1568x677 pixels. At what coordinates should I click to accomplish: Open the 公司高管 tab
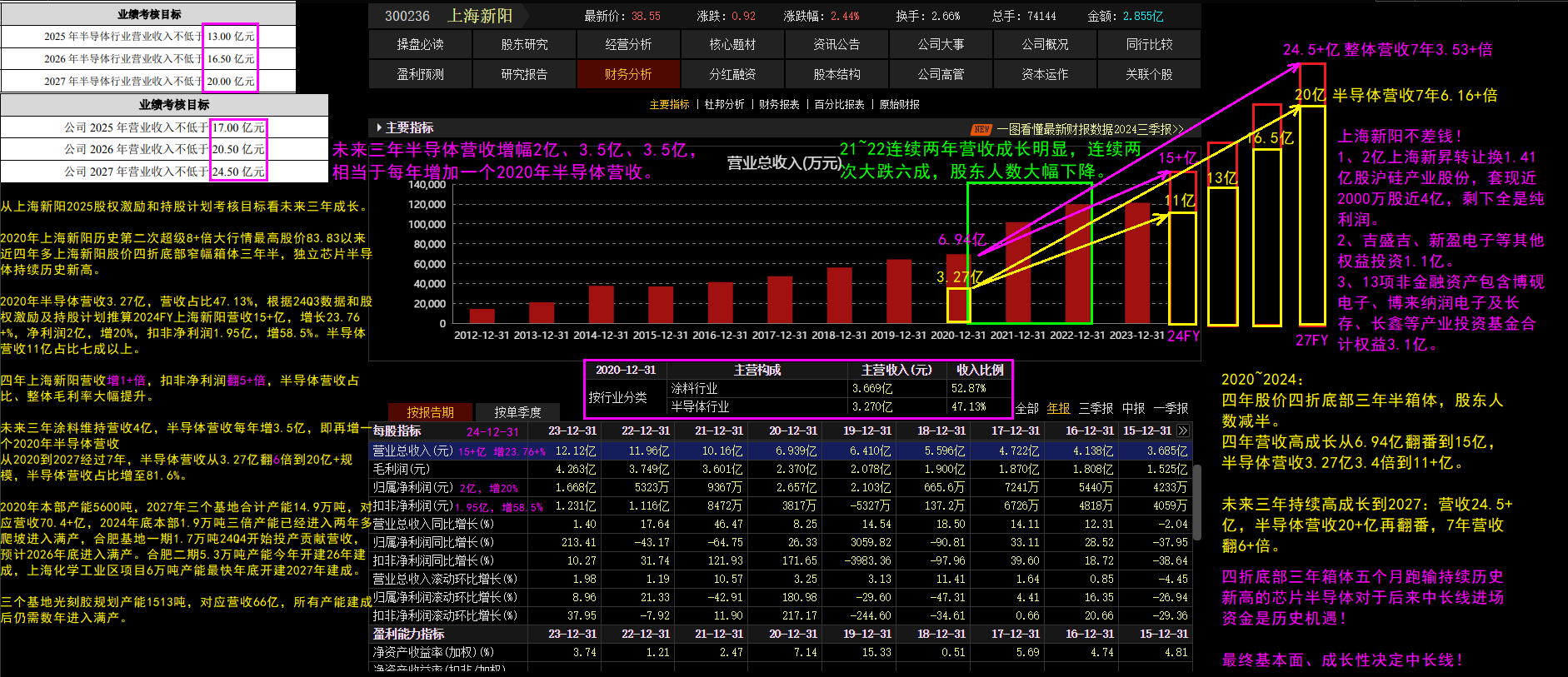pos(941,74)
